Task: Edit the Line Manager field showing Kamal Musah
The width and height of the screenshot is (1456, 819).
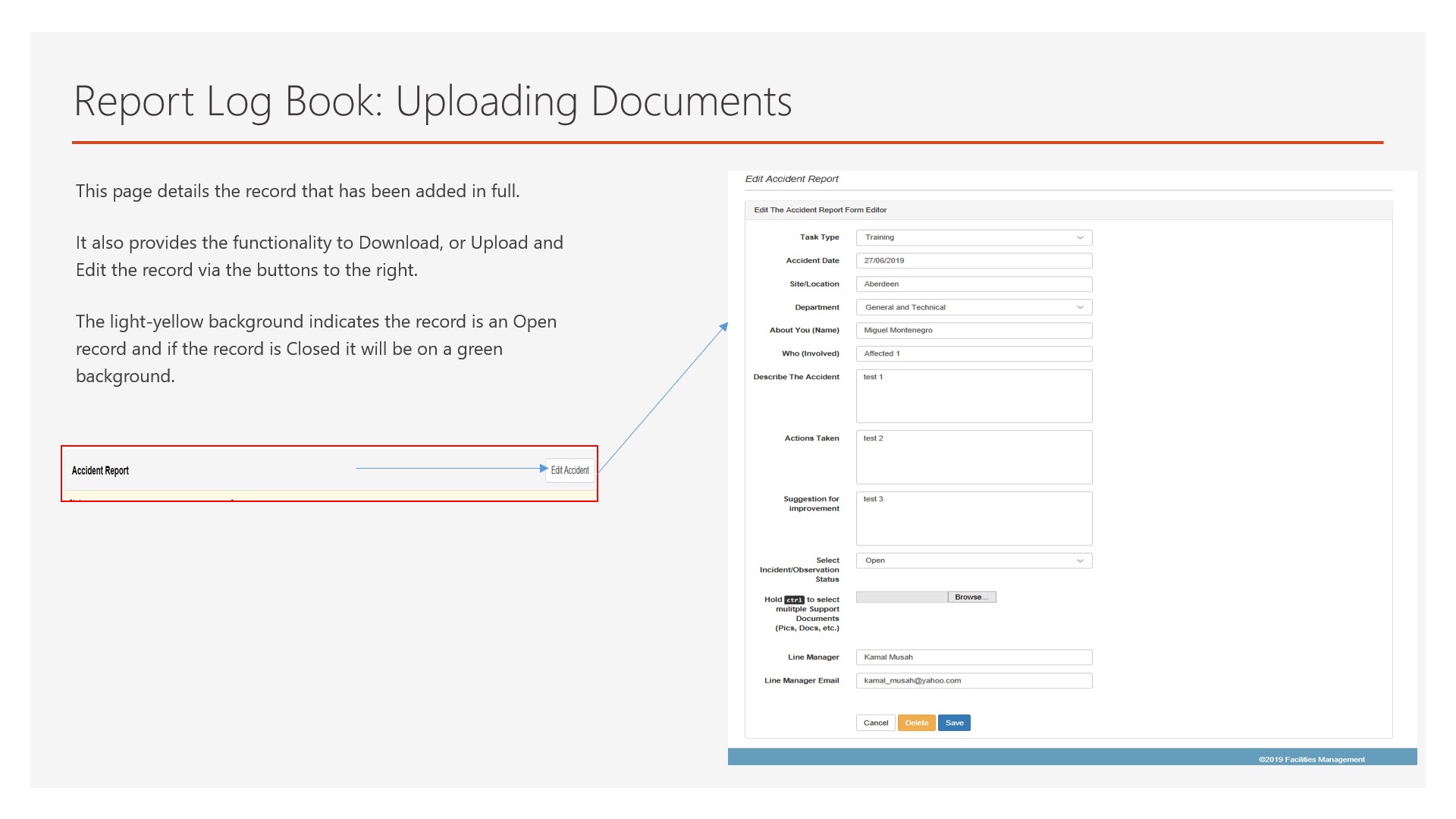Action: click(974, 657)
